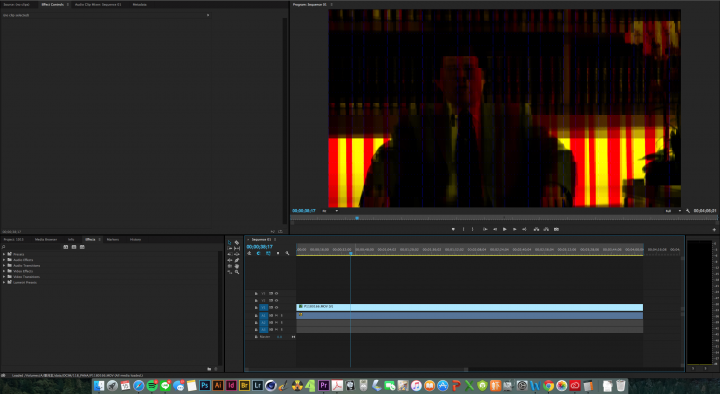
Task: Go to Out point in Program Monitor
Action: coord(524,229)
